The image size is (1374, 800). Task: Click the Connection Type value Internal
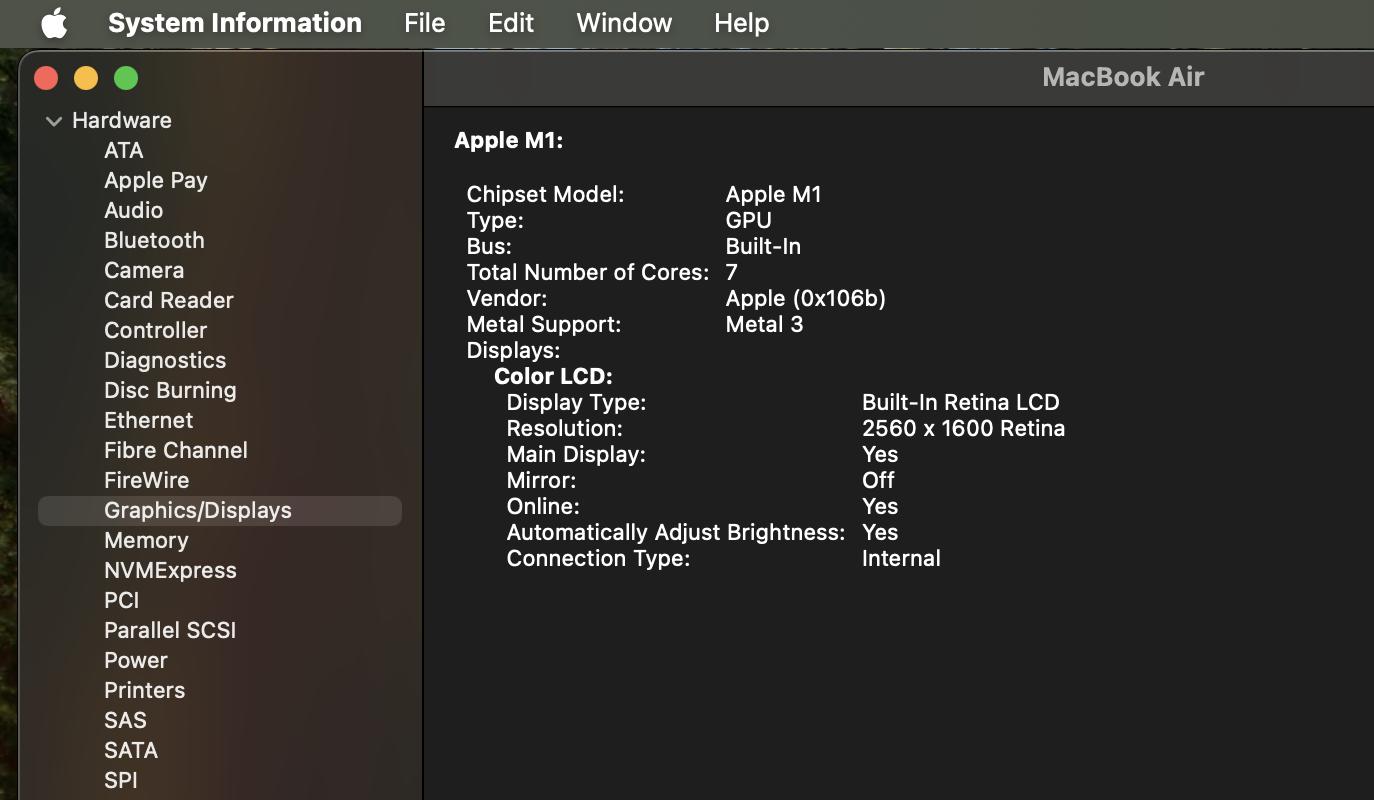(x=901, y=558)
